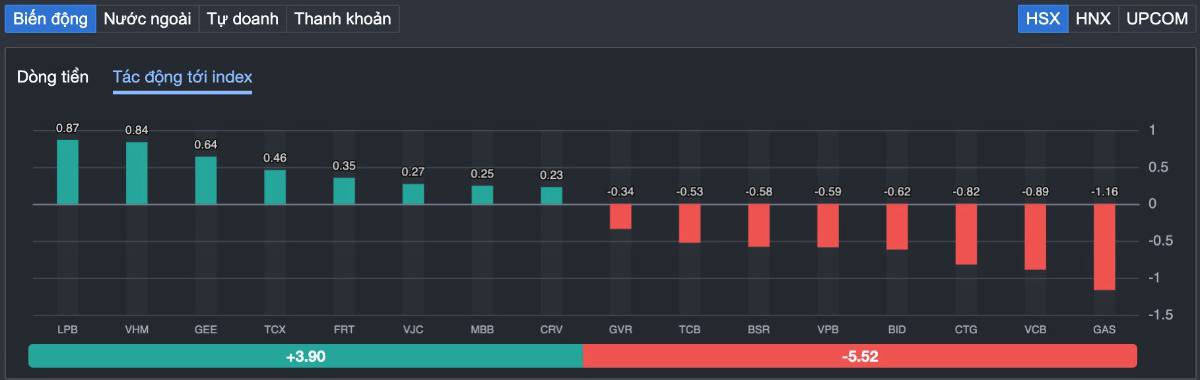This screenshot has width=1200, height=380.
Task: Click the GVR red bar
Action: (x=621, y=217)
